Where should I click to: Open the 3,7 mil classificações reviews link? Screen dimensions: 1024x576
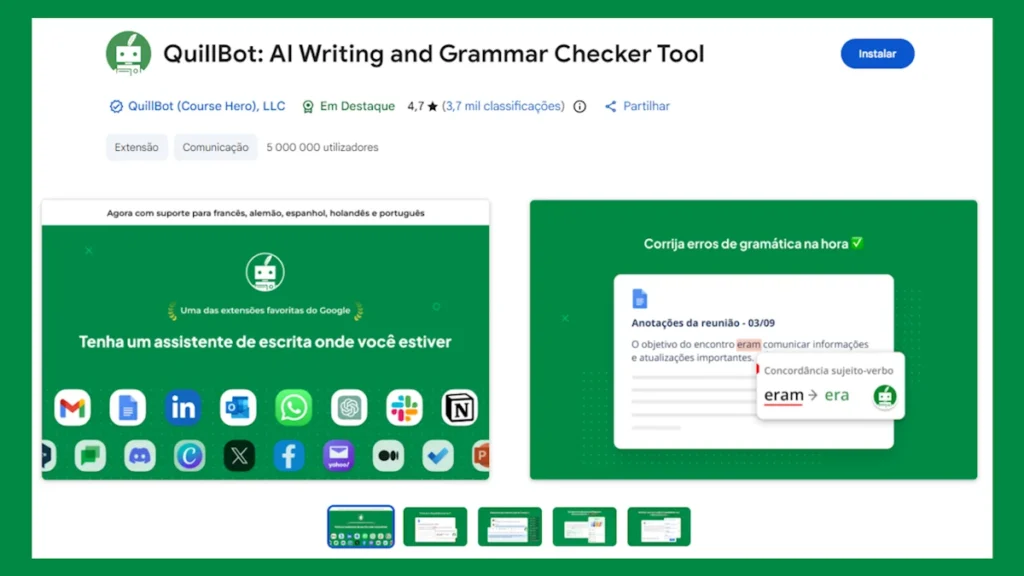503,106
